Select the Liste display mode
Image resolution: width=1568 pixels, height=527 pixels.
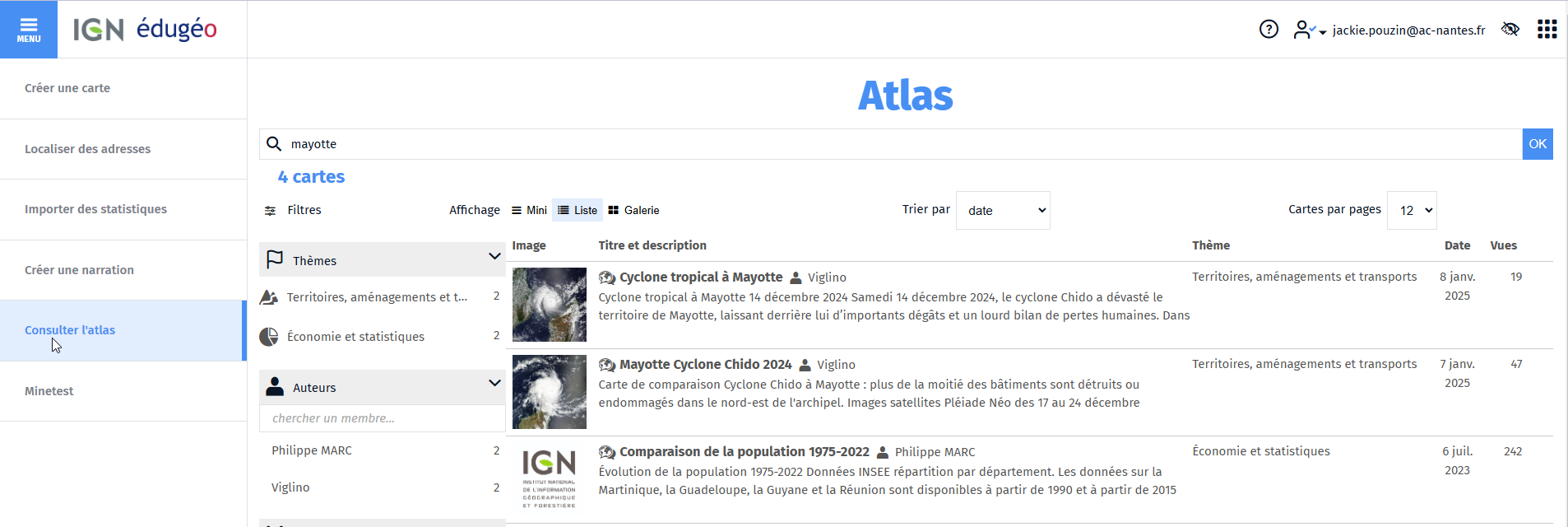[x=578, y=211]
